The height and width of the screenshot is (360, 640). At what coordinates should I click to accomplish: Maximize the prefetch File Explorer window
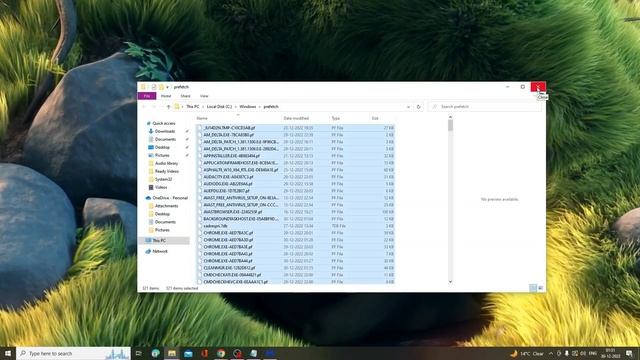tap(522, 87)
